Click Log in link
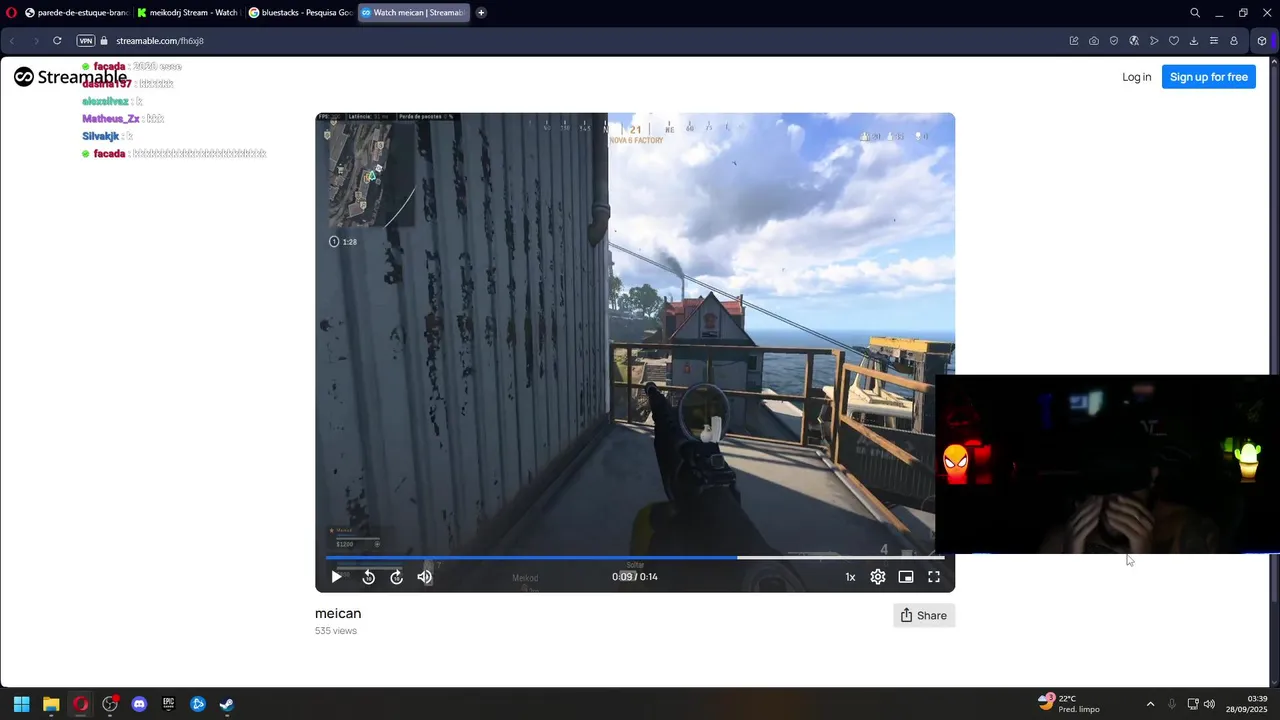Screen dimensions: 1280x720 [x=1136, y=77]
